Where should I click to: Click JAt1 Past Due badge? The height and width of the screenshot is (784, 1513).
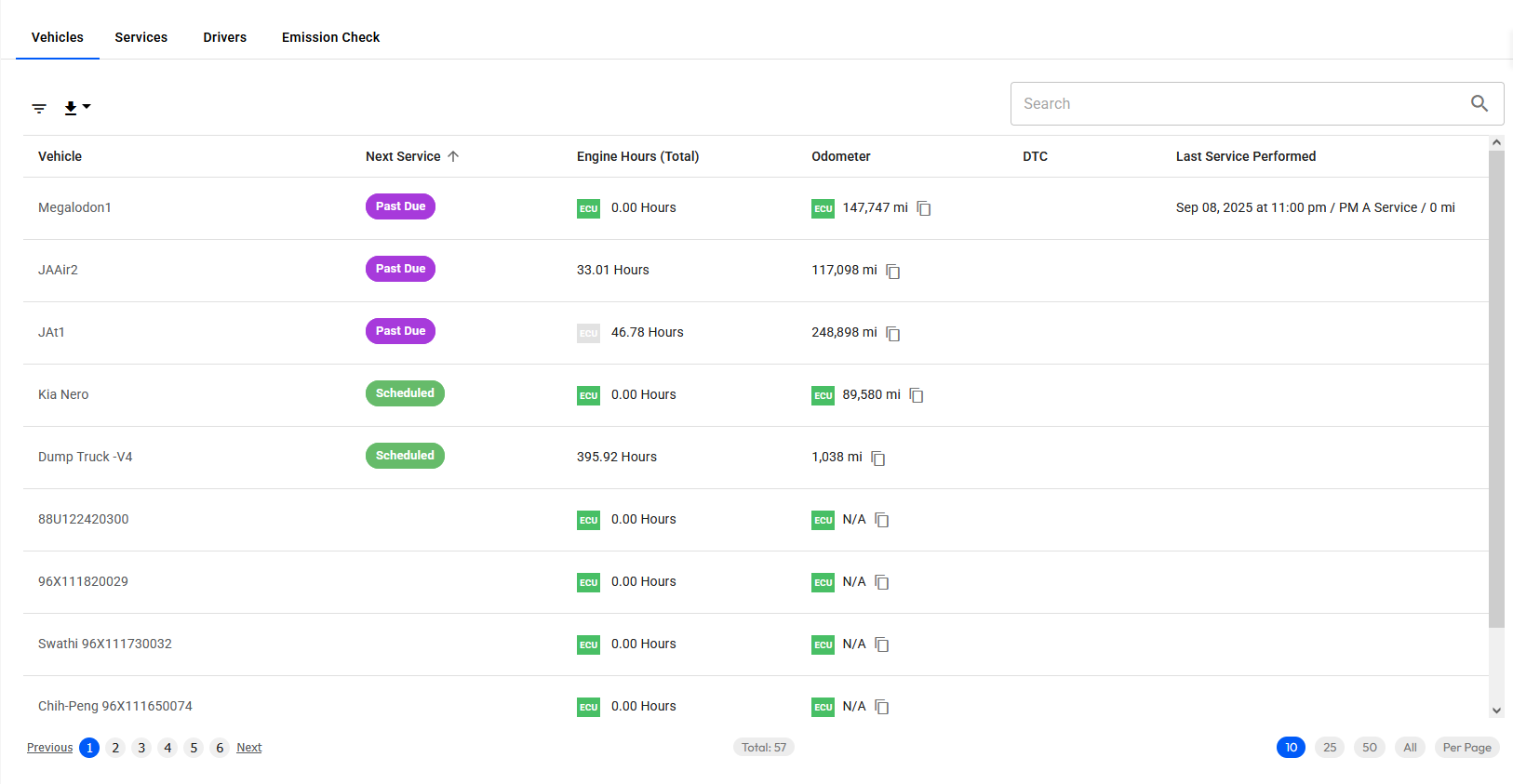[x=400, y=331]
